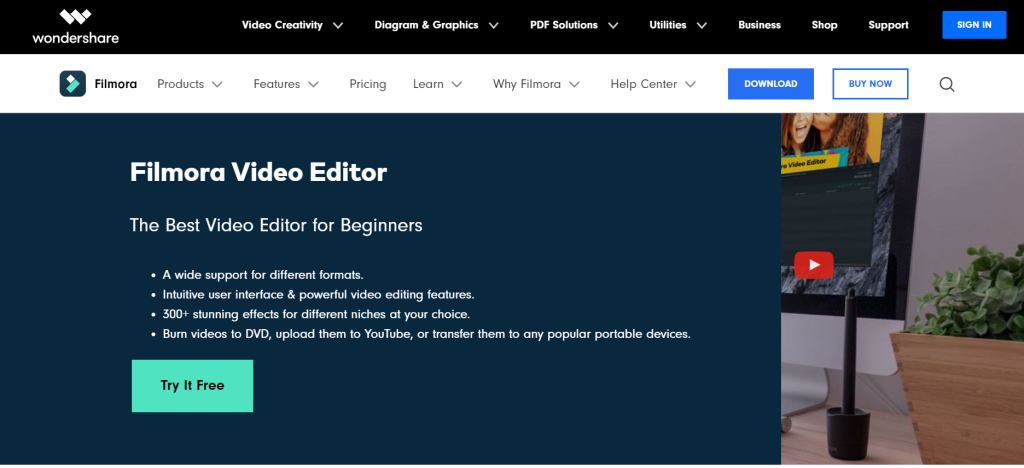1024x468 pixels.
Task: Expand the Help Center chevron
Action: 690,84
